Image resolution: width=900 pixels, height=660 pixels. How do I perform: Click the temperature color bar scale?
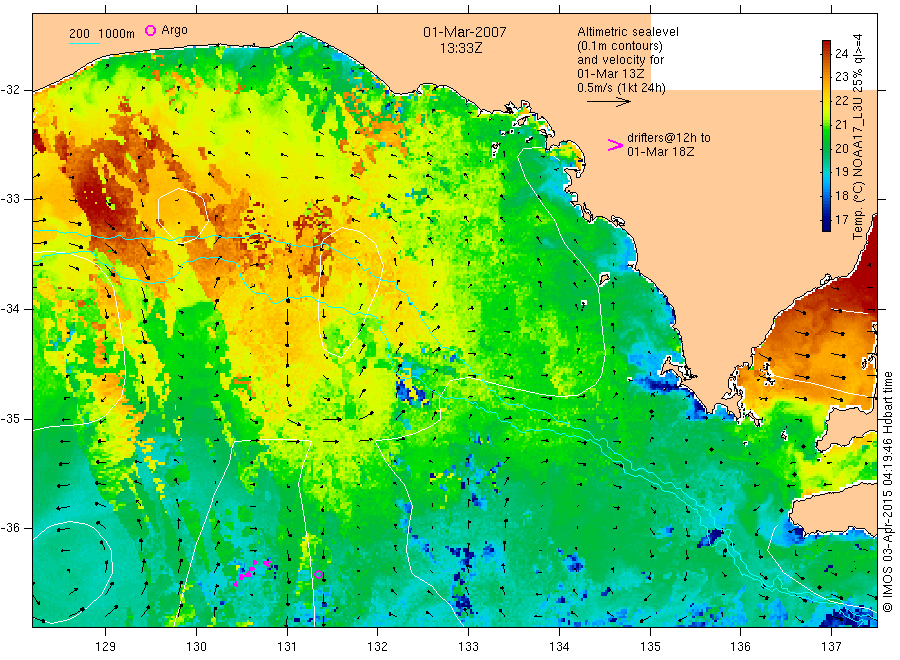[826, 135]
